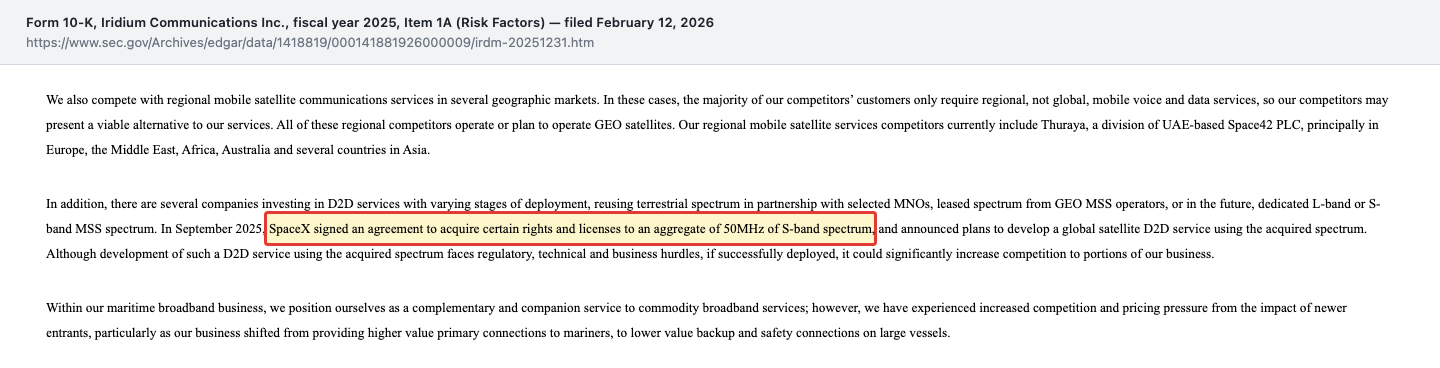Click the "Form 10-K" text in the header
Viewport: 1440px width, 368px height.
[60, 22]
